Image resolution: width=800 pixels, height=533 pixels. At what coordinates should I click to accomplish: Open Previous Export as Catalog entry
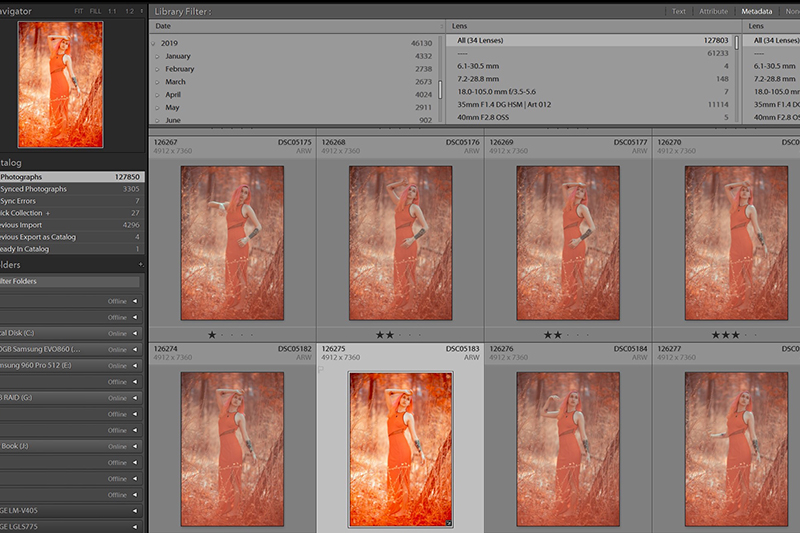click(71, 237)
